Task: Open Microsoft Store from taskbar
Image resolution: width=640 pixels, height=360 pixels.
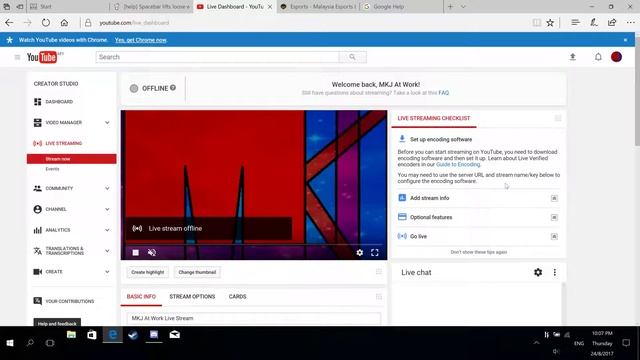Action: (92, 335)
